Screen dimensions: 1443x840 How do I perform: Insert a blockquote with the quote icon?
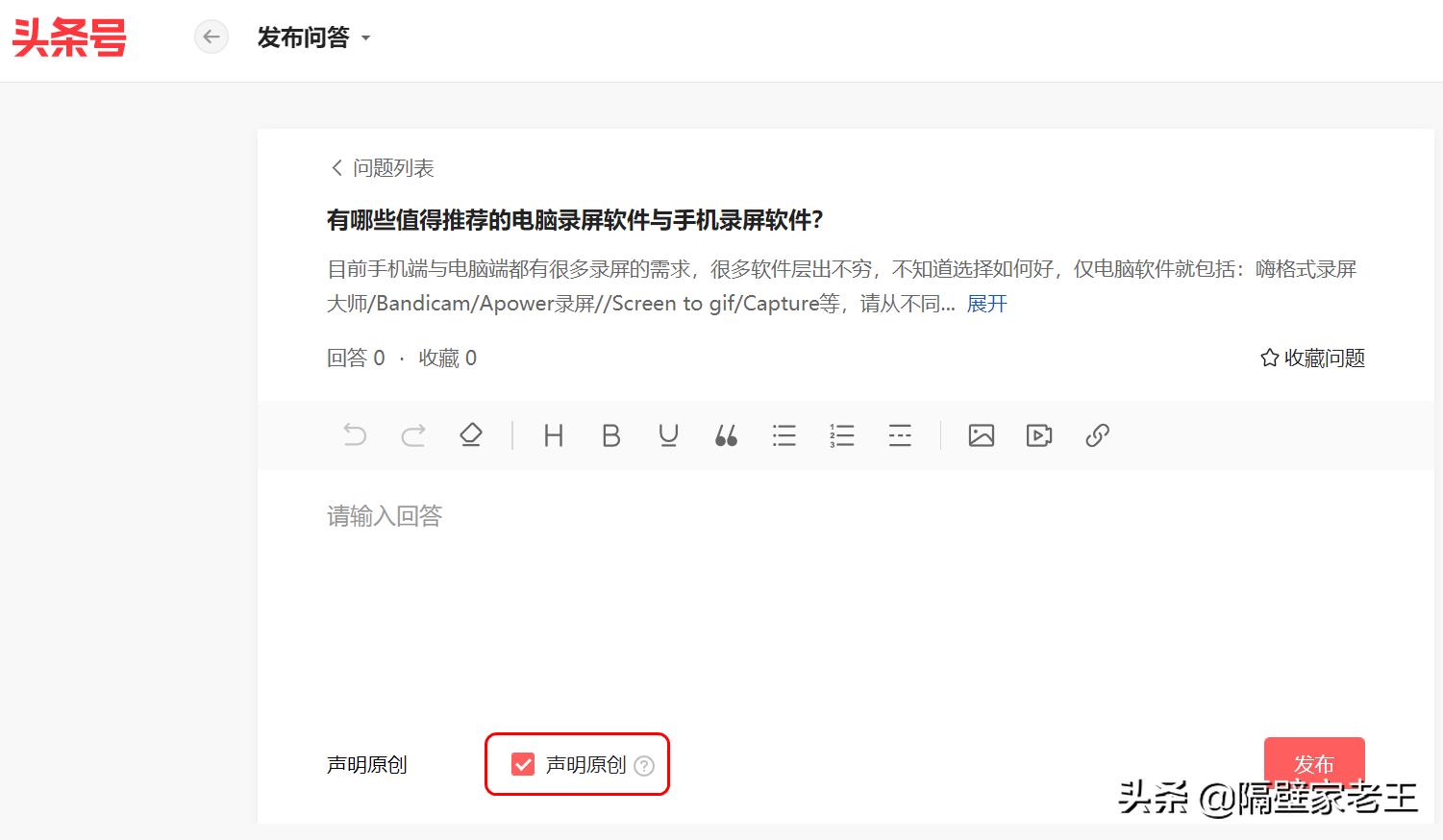coord(727,435)
